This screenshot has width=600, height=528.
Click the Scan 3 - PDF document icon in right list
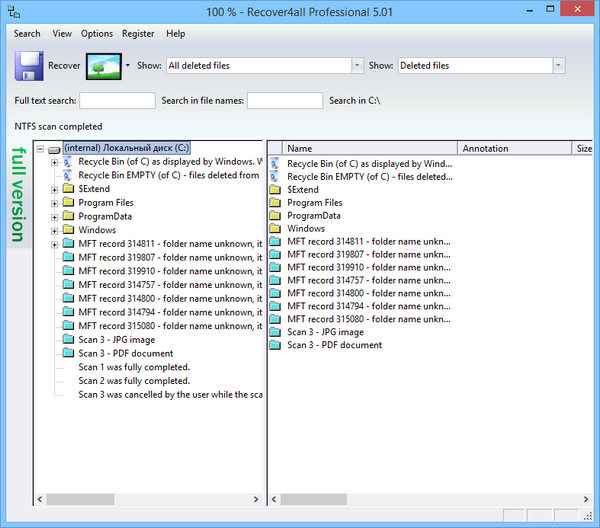click(x=275, y=345)
